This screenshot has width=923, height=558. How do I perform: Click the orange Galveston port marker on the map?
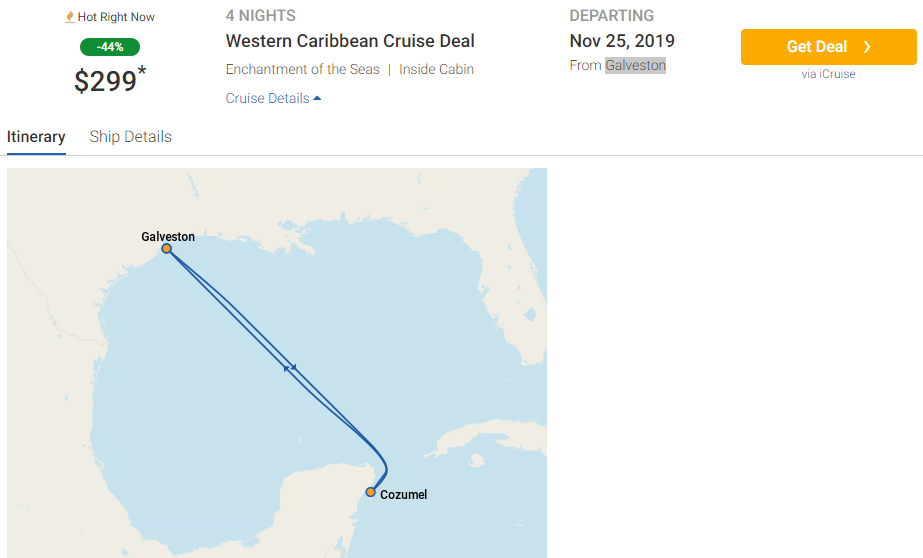167,249
